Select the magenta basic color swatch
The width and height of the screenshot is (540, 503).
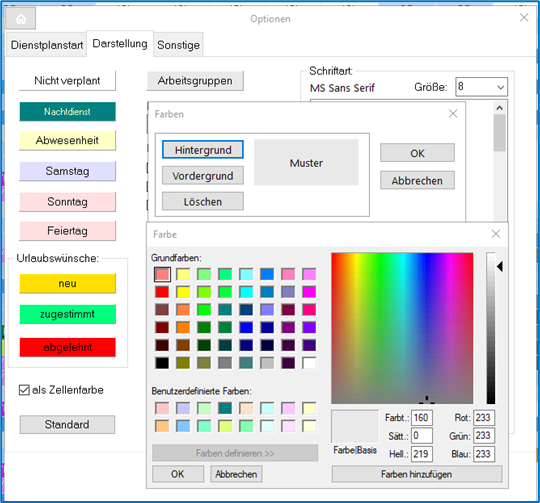click(x=309, y=292)
